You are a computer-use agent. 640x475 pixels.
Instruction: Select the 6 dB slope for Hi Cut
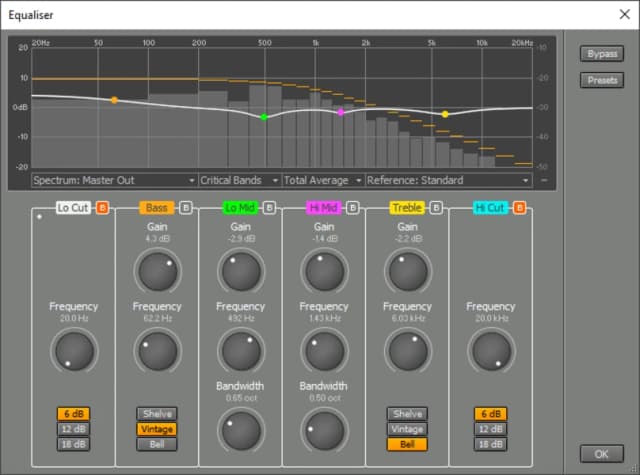pyautogui.click(x=491, y=414)
